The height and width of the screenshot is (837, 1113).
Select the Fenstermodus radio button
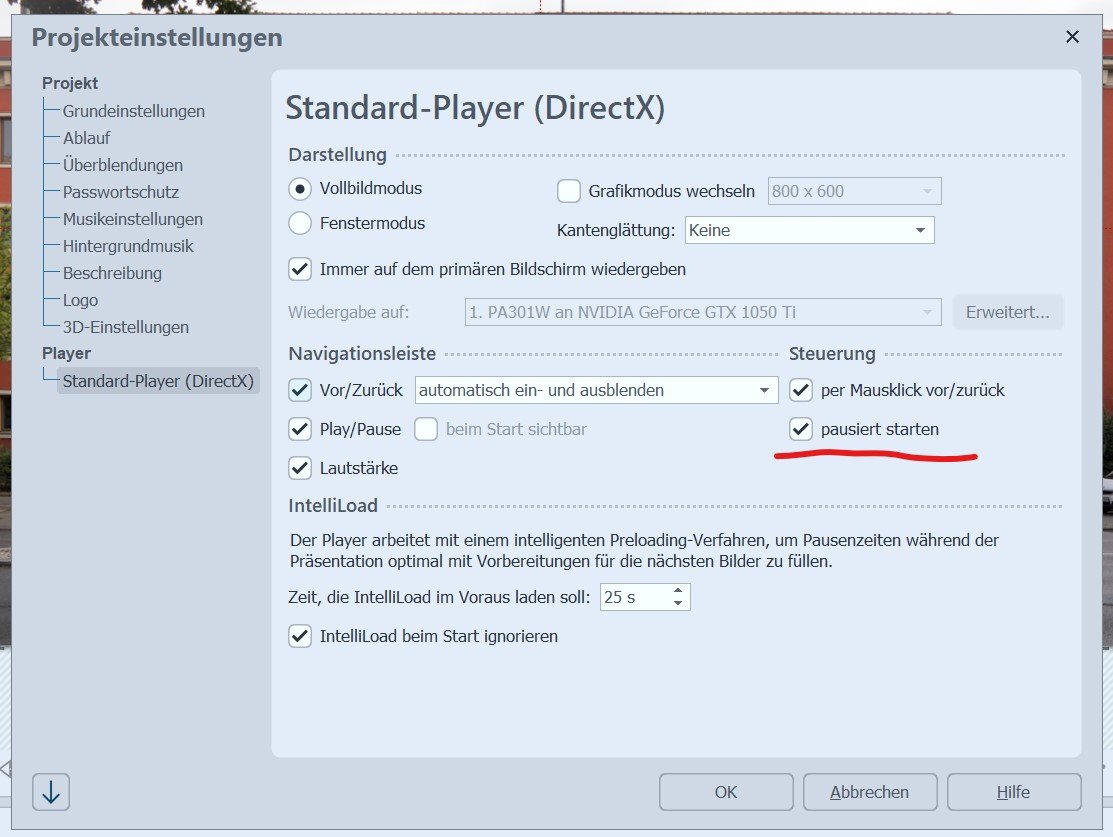(x=300, y=223)
